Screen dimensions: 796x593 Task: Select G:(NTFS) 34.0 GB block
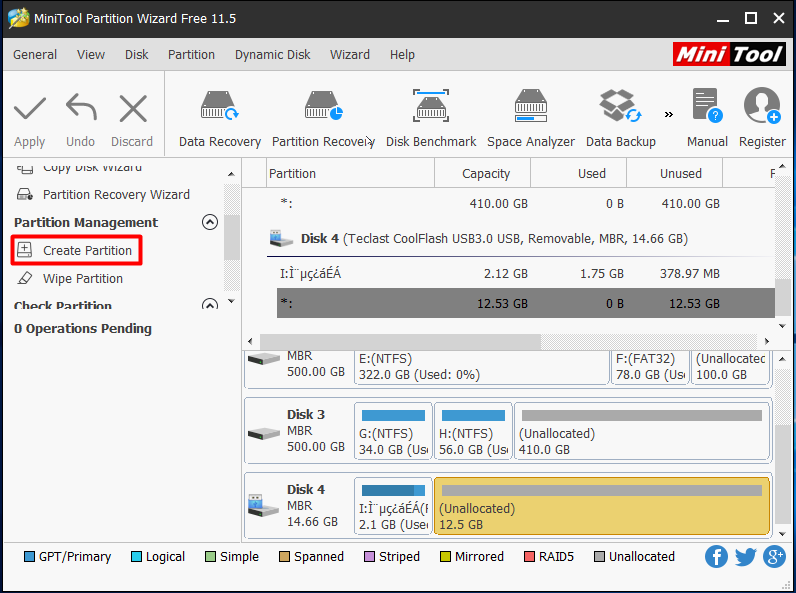tap(393, 431)
